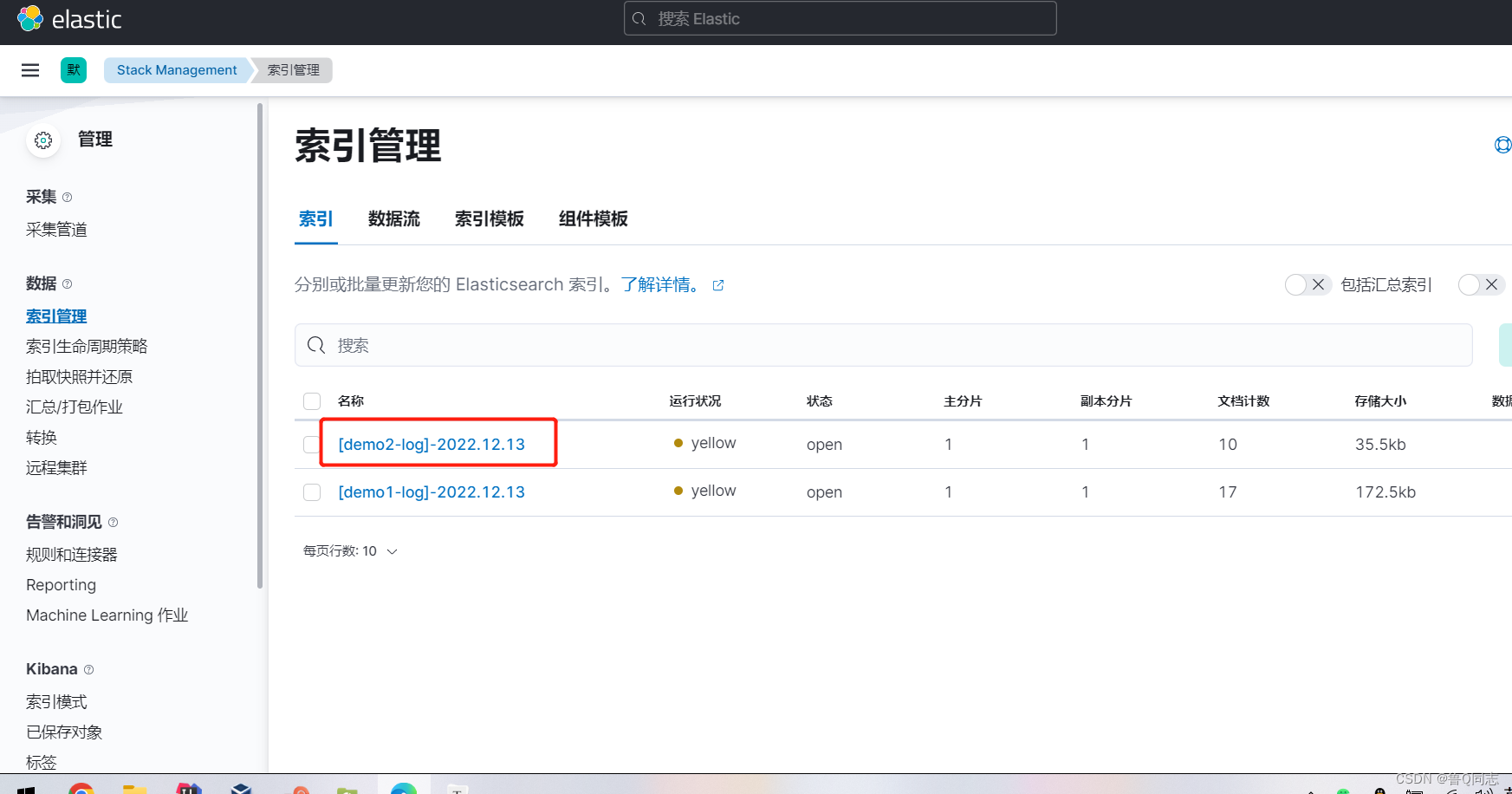Open [demo2-log]-2022.12.13 index link
Image resolution: width=1512 pixels, height=794 pixels.
pyautogui.click(x=432, y=445)
